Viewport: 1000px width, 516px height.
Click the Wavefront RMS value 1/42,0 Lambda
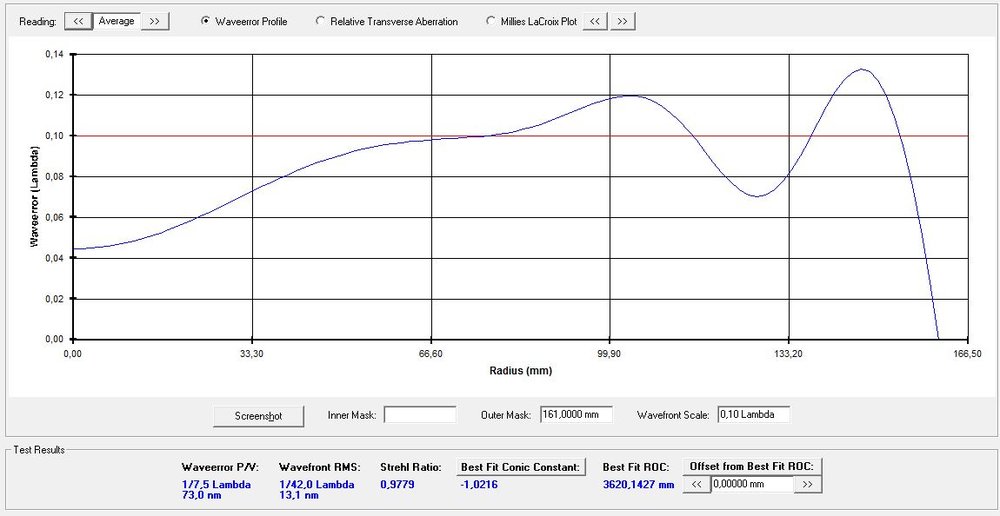[316, 485]
